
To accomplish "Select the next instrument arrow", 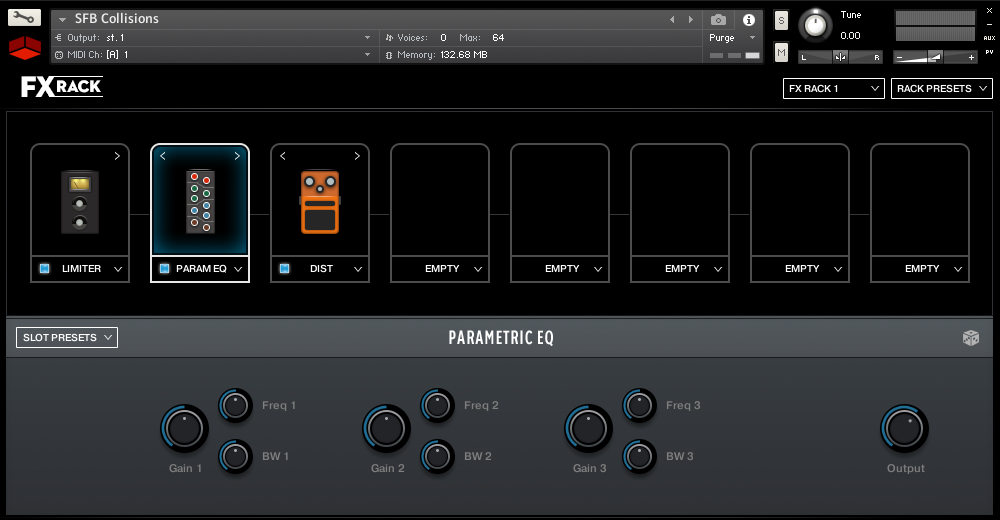I will click(691, 20).
